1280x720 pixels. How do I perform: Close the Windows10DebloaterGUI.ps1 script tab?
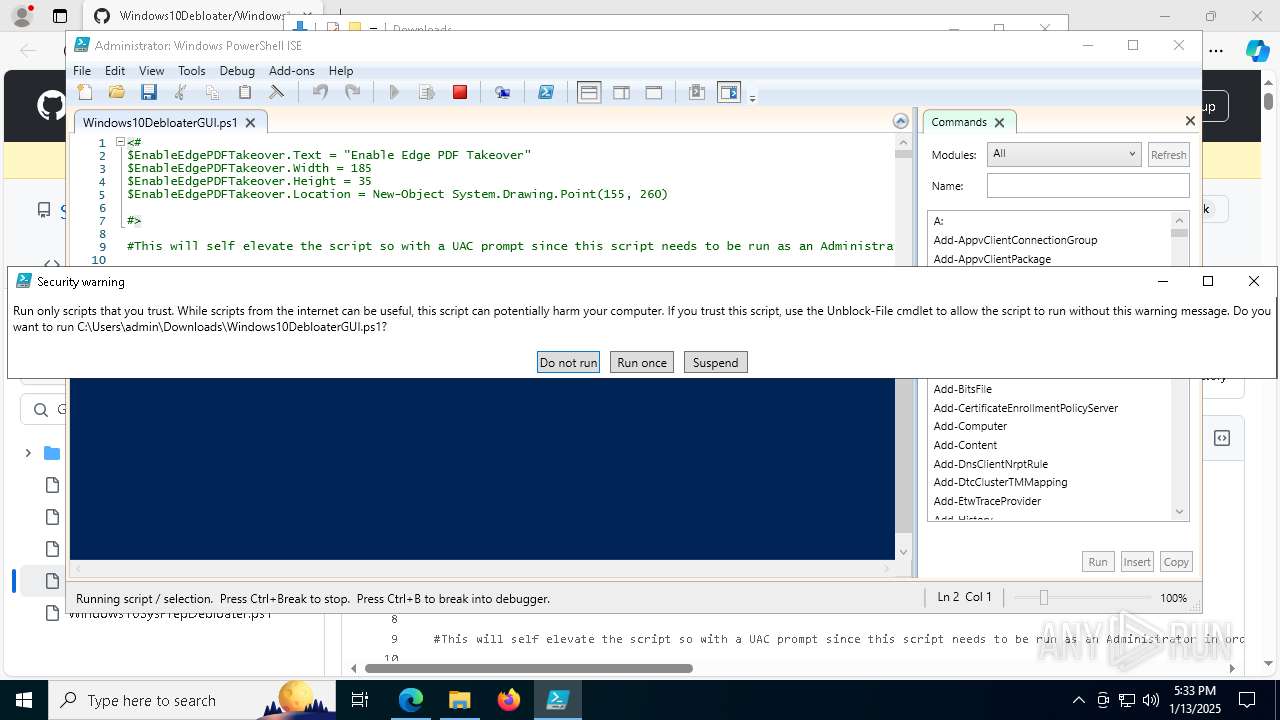tap(250, 122)
